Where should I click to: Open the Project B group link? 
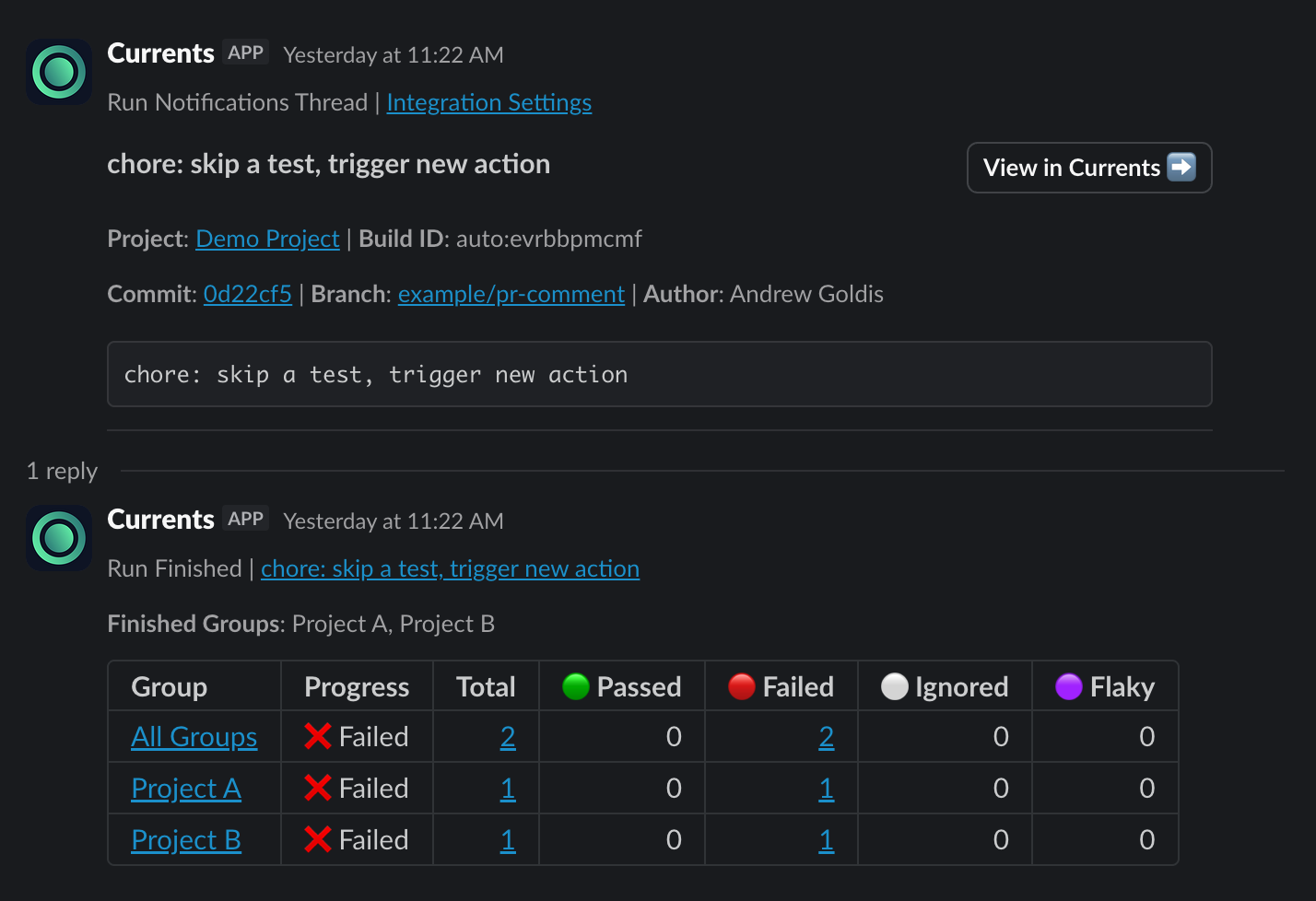[186, 840]
